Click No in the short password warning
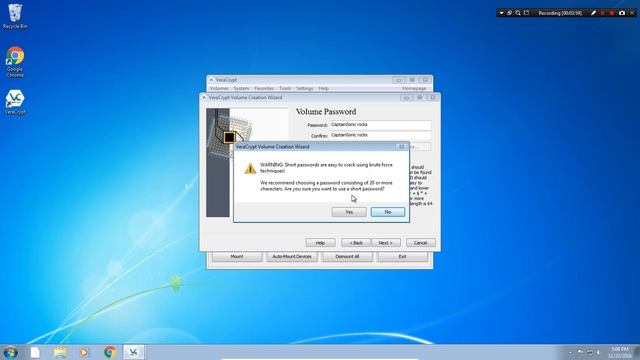 pyautogui.click(x=388, y=212)
